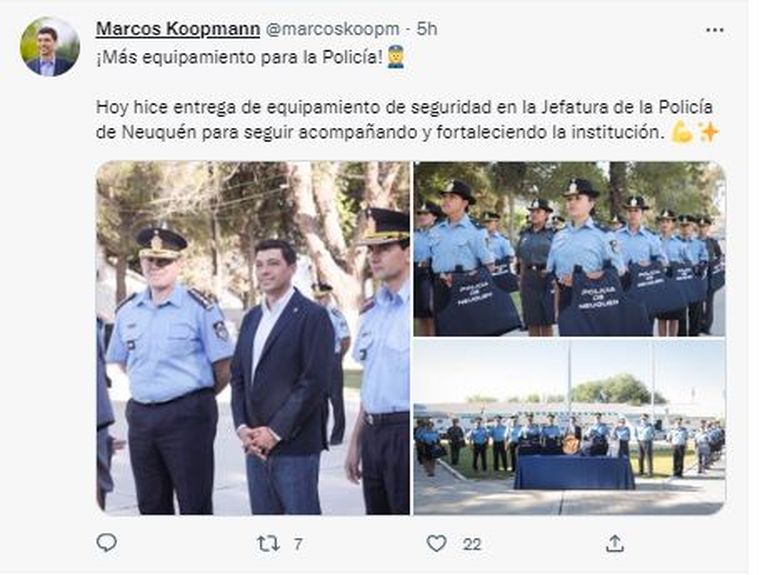Open Marcos Koopmann's profile avatar
Viewport: 770px width, 575px height.
tap(50, 47)
